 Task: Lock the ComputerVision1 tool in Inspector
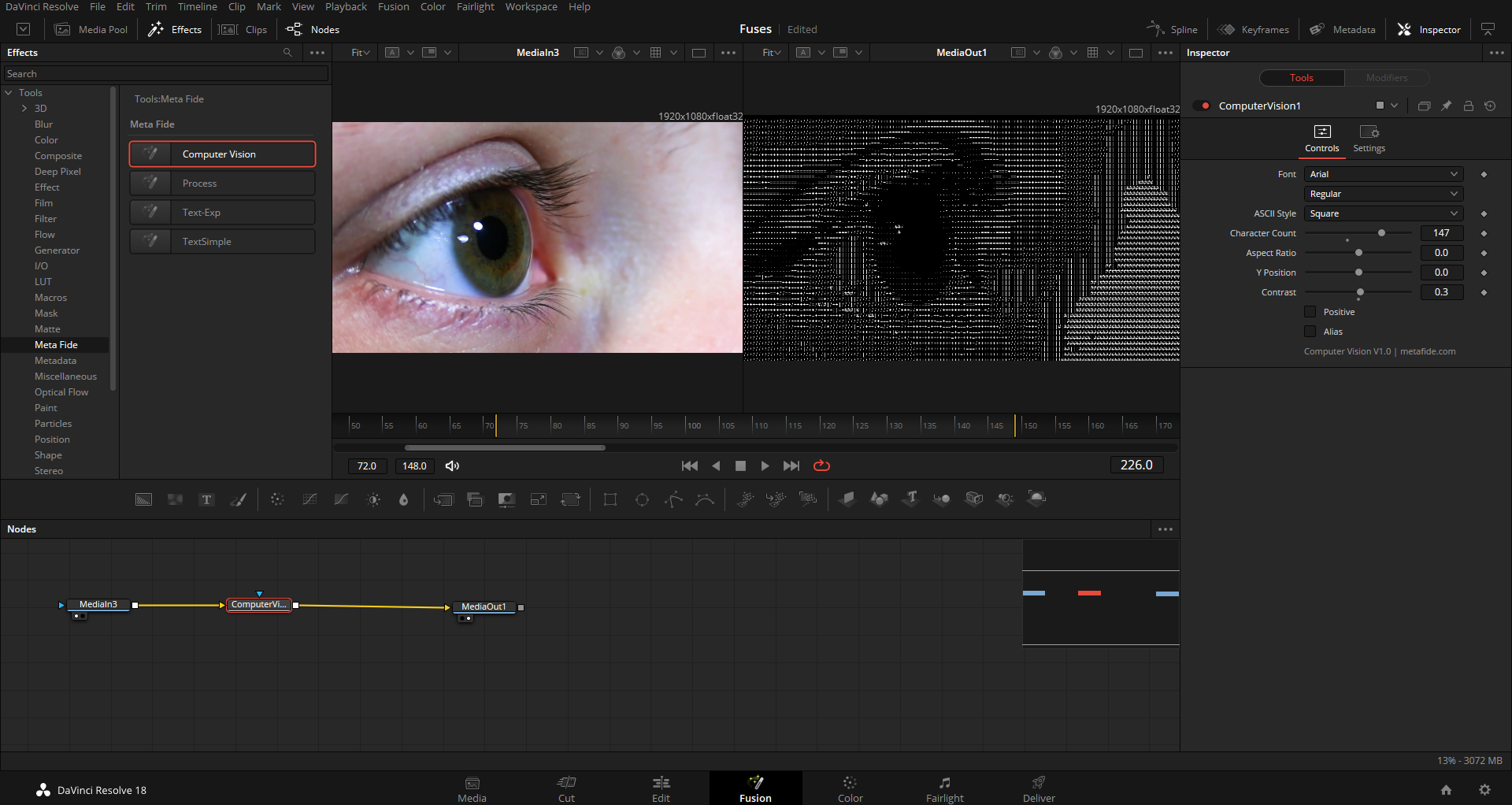(1468, 106)
